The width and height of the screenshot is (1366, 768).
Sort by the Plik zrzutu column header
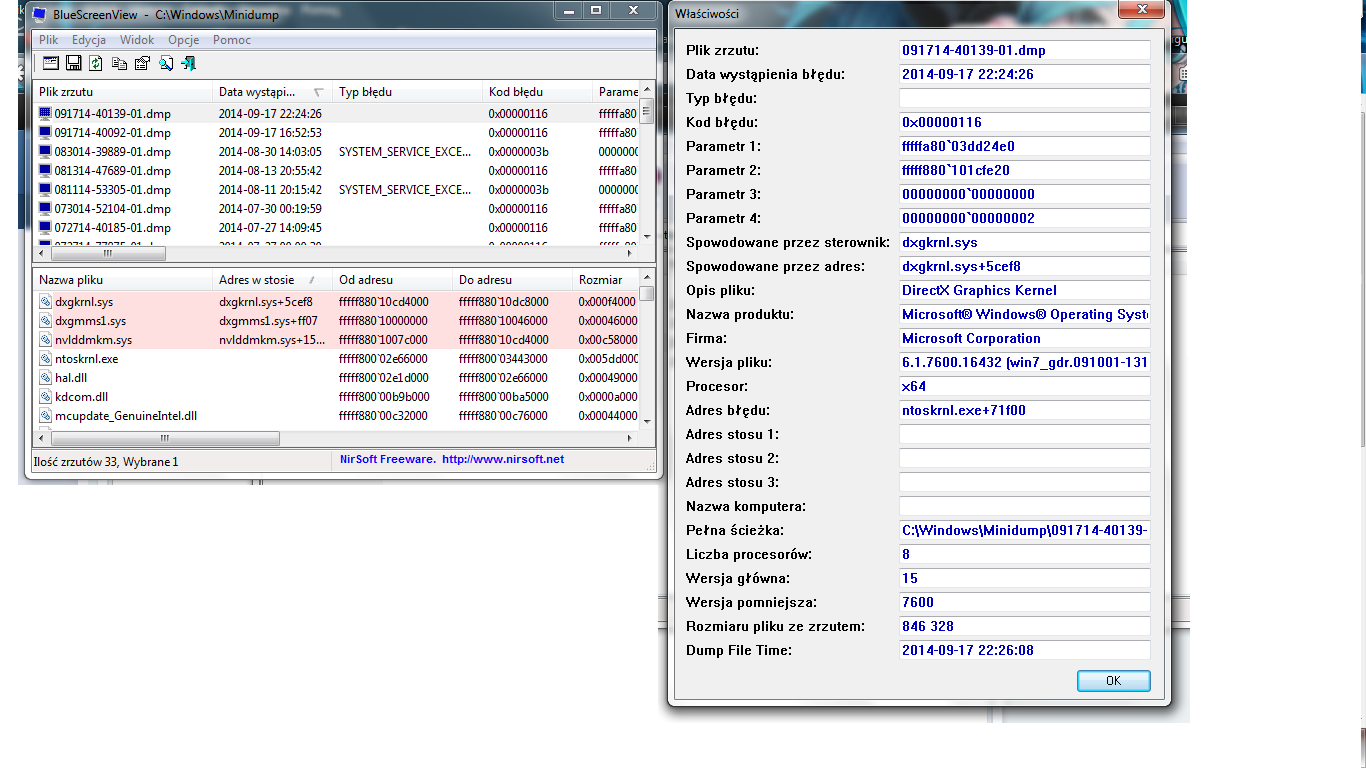123,91
